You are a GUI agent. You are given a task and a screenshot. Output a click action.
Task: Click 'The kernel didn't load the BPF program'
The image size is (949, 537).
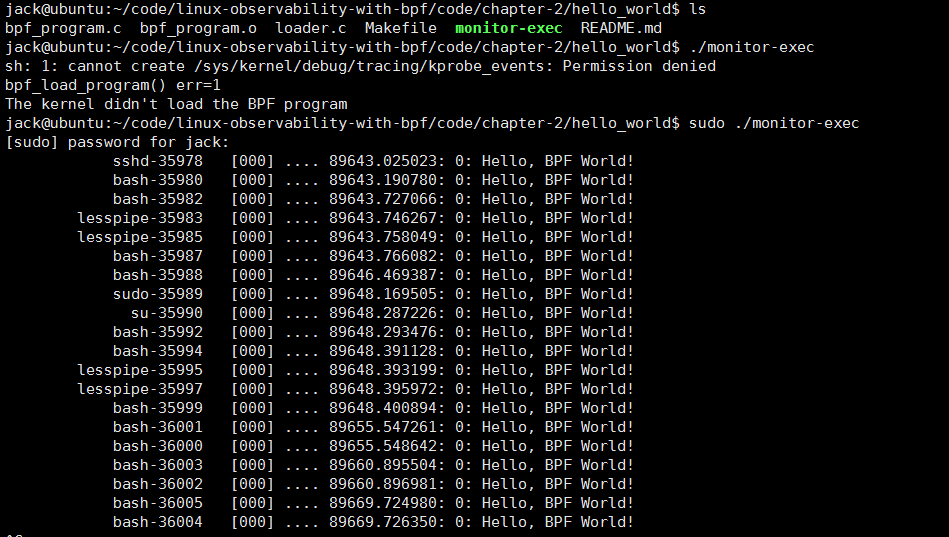176,104
